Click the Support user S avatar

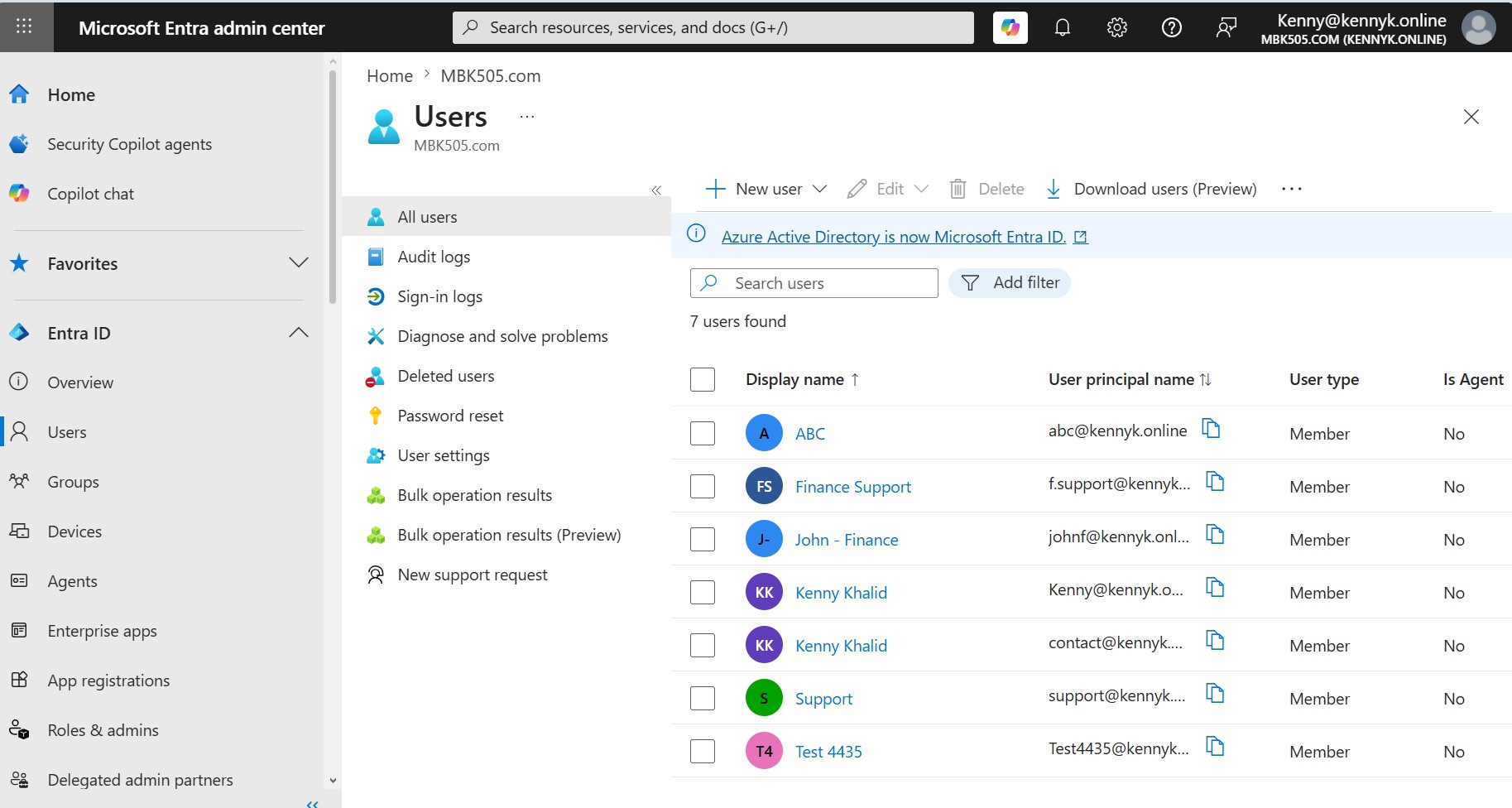pyautogui.click(x=764, y=698)
